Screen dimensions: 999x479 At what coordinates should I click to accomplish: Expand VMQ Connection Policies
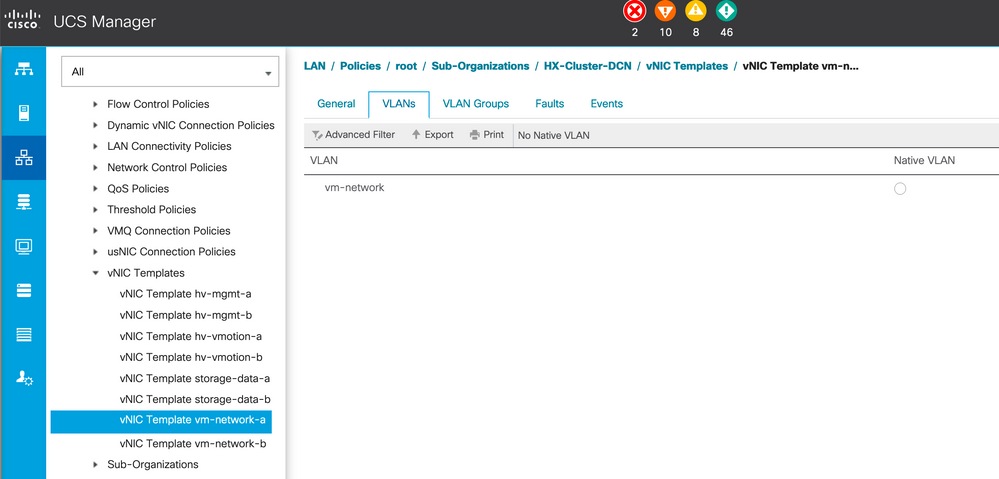(95, 231)
